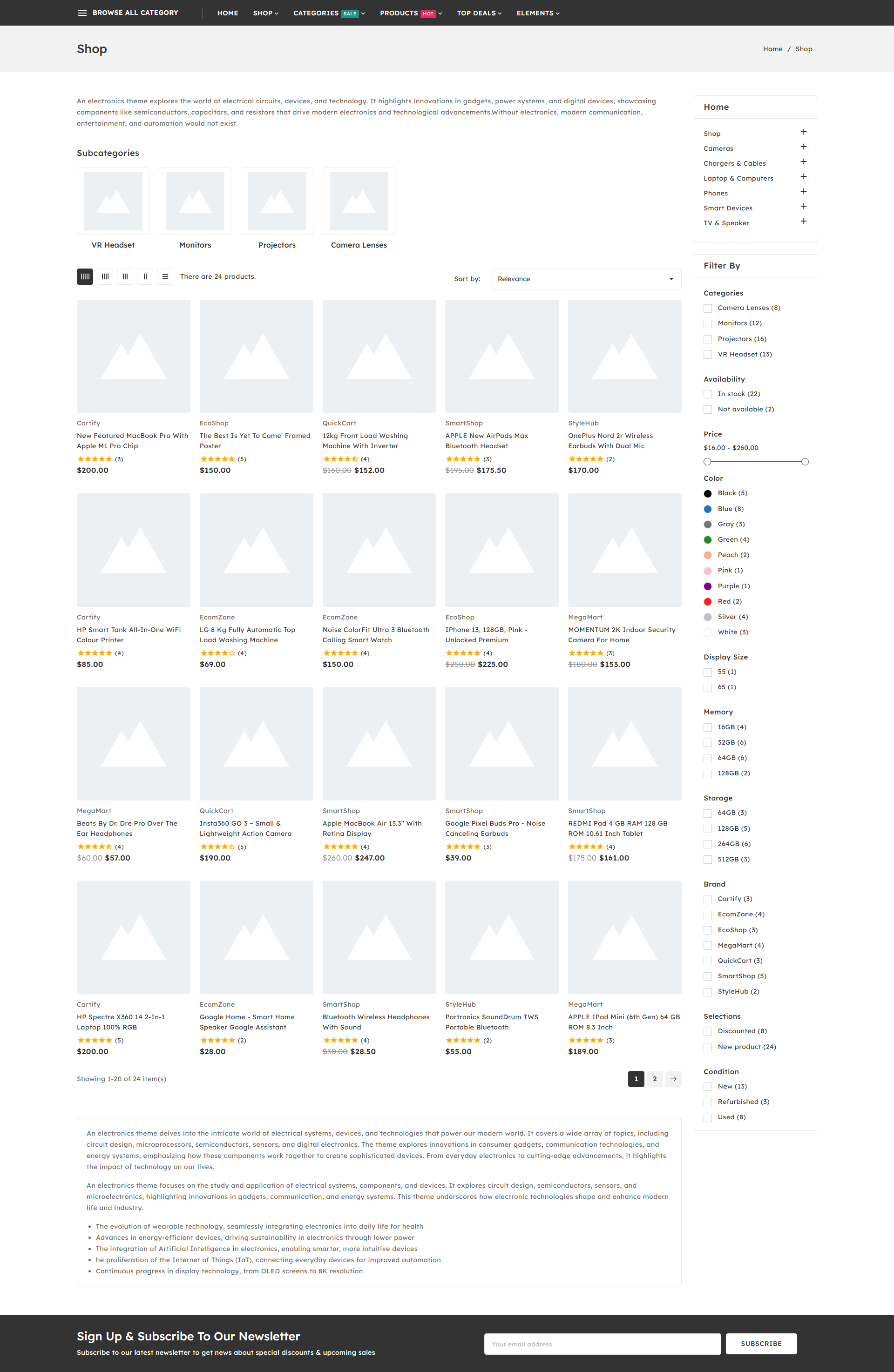Check the Monitors (12) filter
894x1372 pixels.
(708, 324)
